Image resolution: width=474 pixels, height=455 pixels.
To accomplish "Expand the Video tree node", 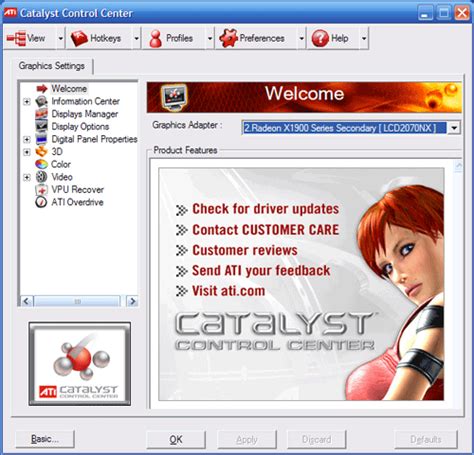I will click(27, 177).
